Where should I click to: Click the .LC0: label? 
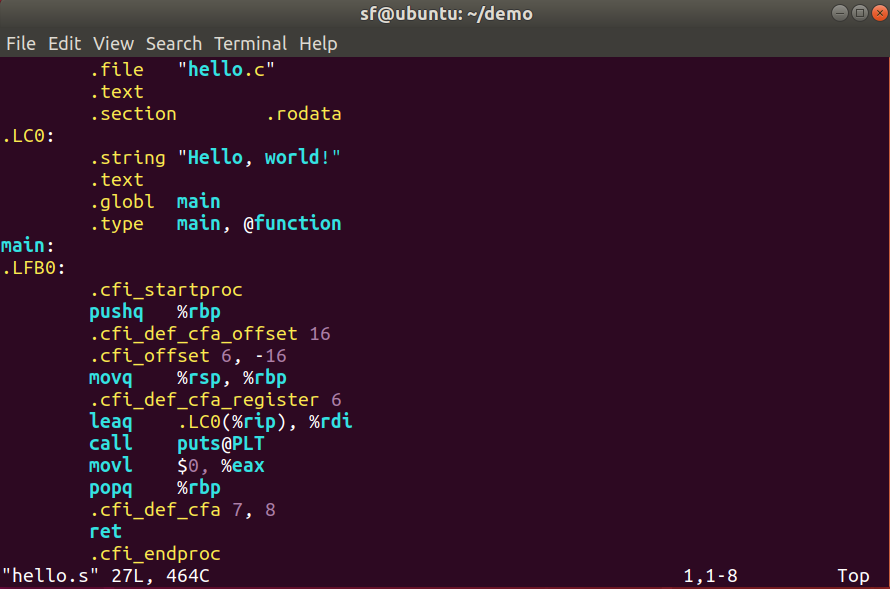(x=28, y=136)
